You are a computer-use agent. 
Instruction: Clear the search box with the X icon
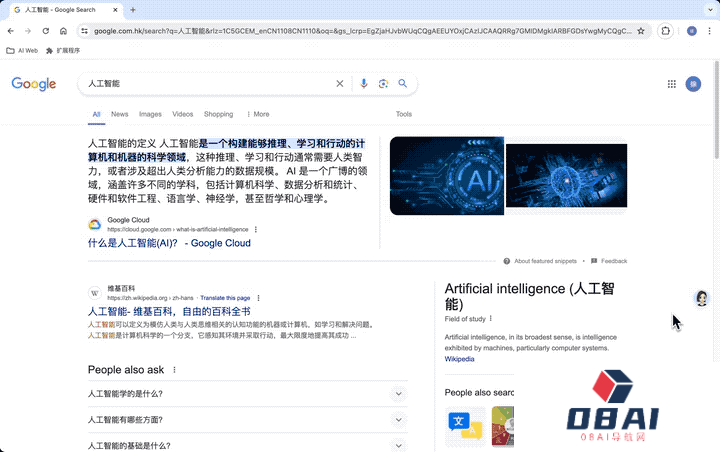coord(340,84)
